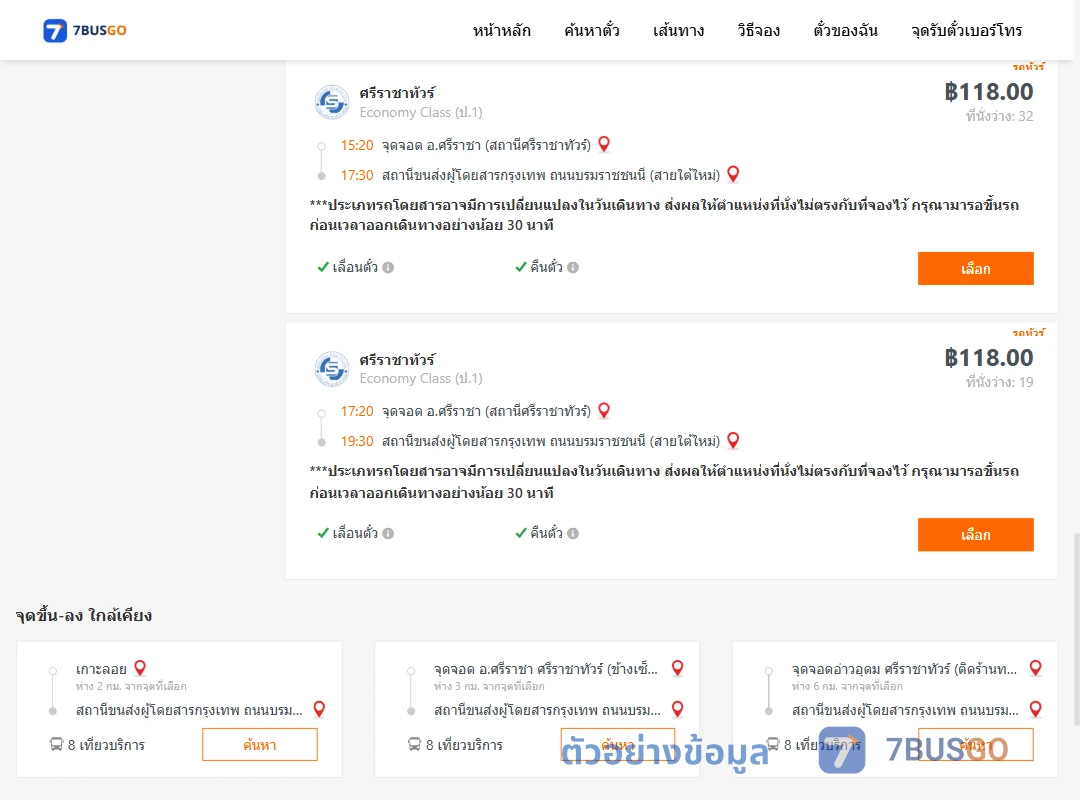This screenshot has height=800, width=1080.
Task: Open the ค้นหาตั๋ว menu item
Action: [x=592, y=30]
